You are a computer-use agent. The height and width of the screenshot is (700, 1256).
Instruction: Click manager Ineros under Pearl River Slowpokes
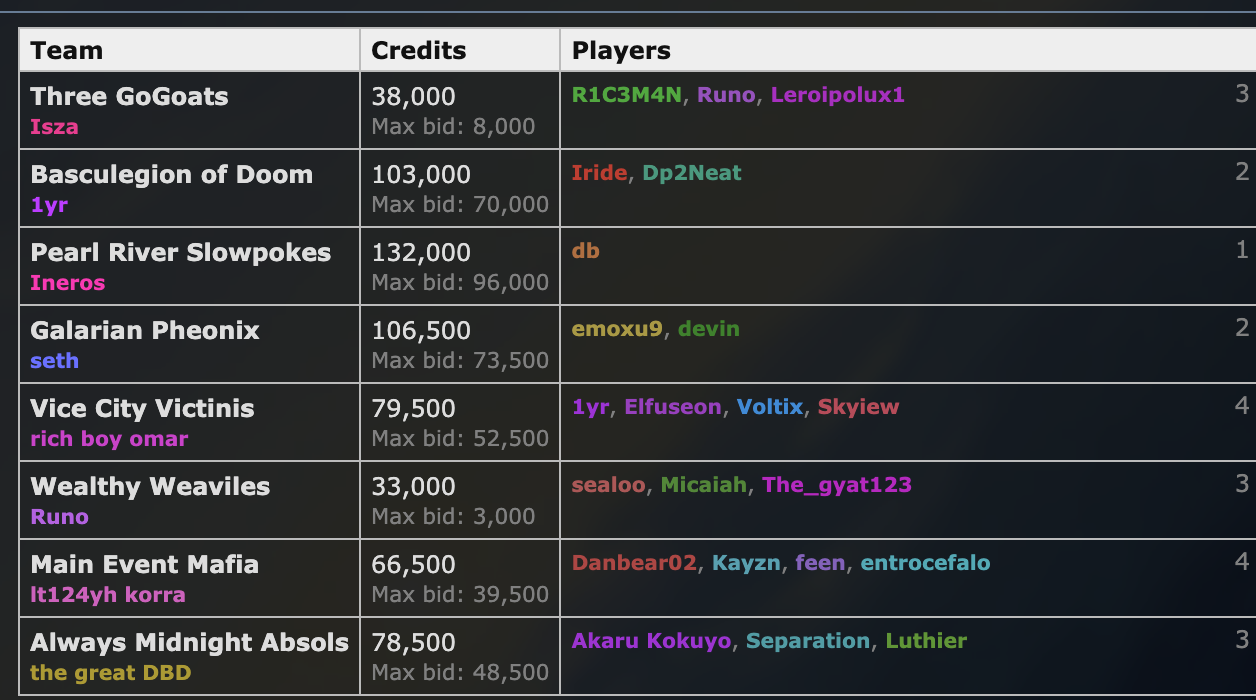[x=68, y=283]
